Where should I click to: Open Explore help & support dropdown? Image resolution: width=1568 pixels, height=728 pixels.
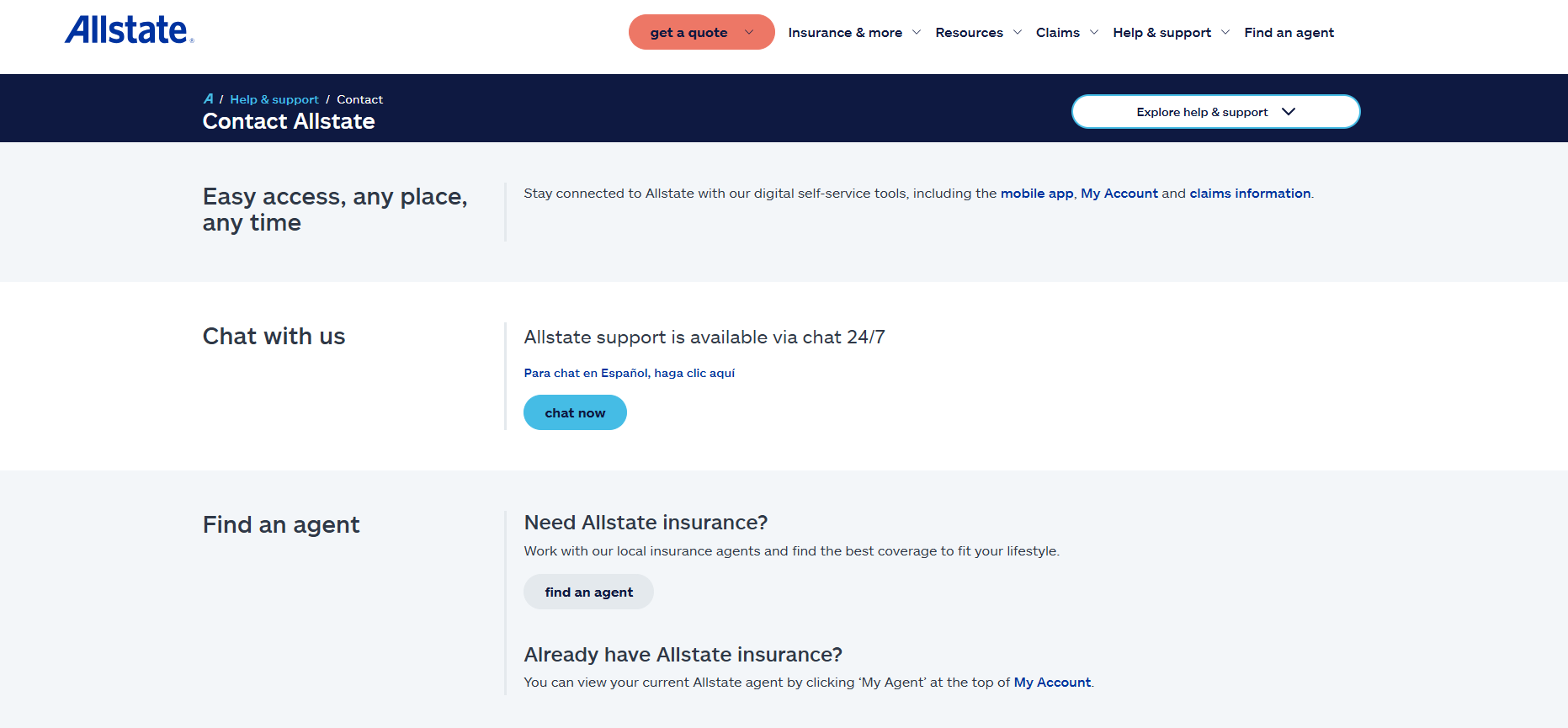click(x=1215, y=111)
